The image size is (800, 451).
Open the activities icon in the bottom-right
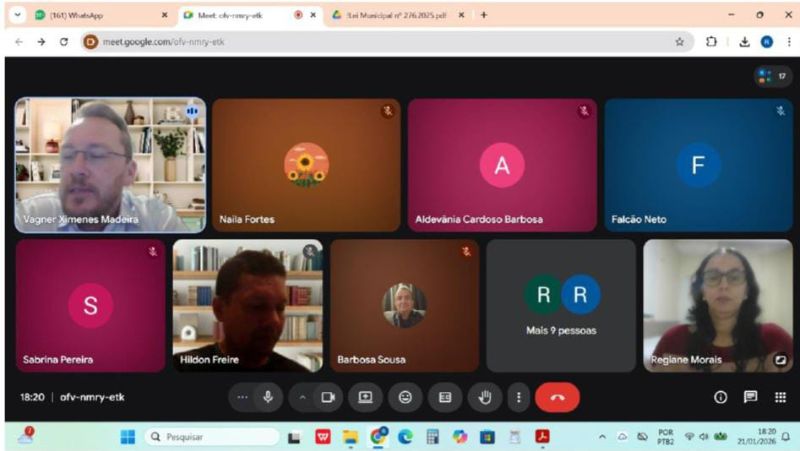pyautogui.click(x=780, y=397)
